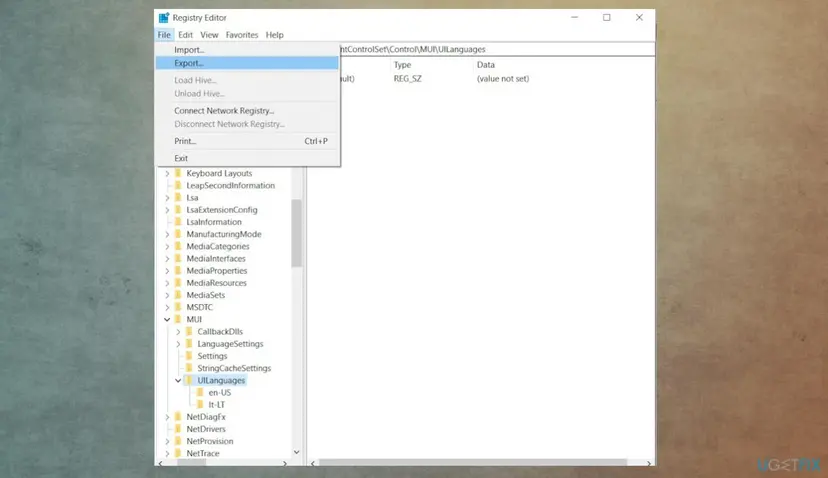Screen dimensions: 828x478
Task: Click the values pane scroll-left arrow
Action: pos(313,463)
